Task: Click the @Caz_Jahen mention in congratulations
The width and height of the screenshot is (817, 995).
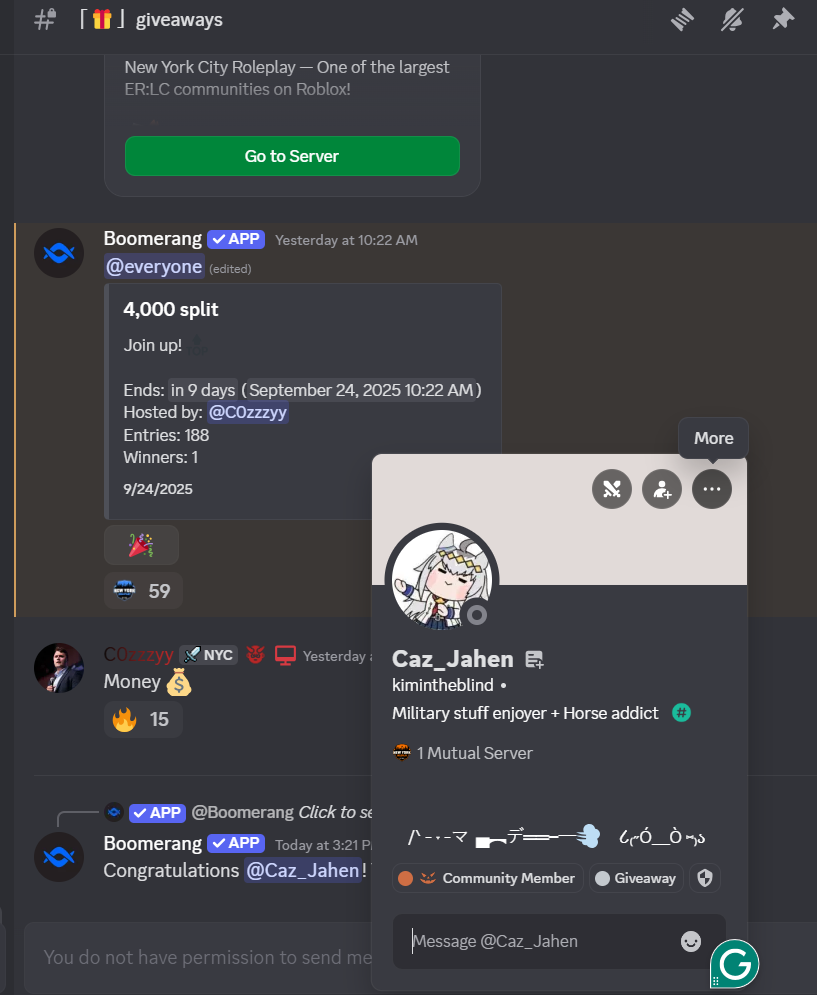Action: tap(303, 870)
